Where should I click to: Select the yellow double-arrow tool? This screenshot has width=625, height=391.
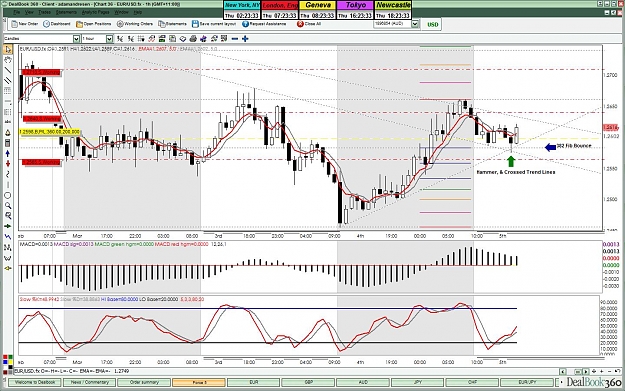[8, 268]
